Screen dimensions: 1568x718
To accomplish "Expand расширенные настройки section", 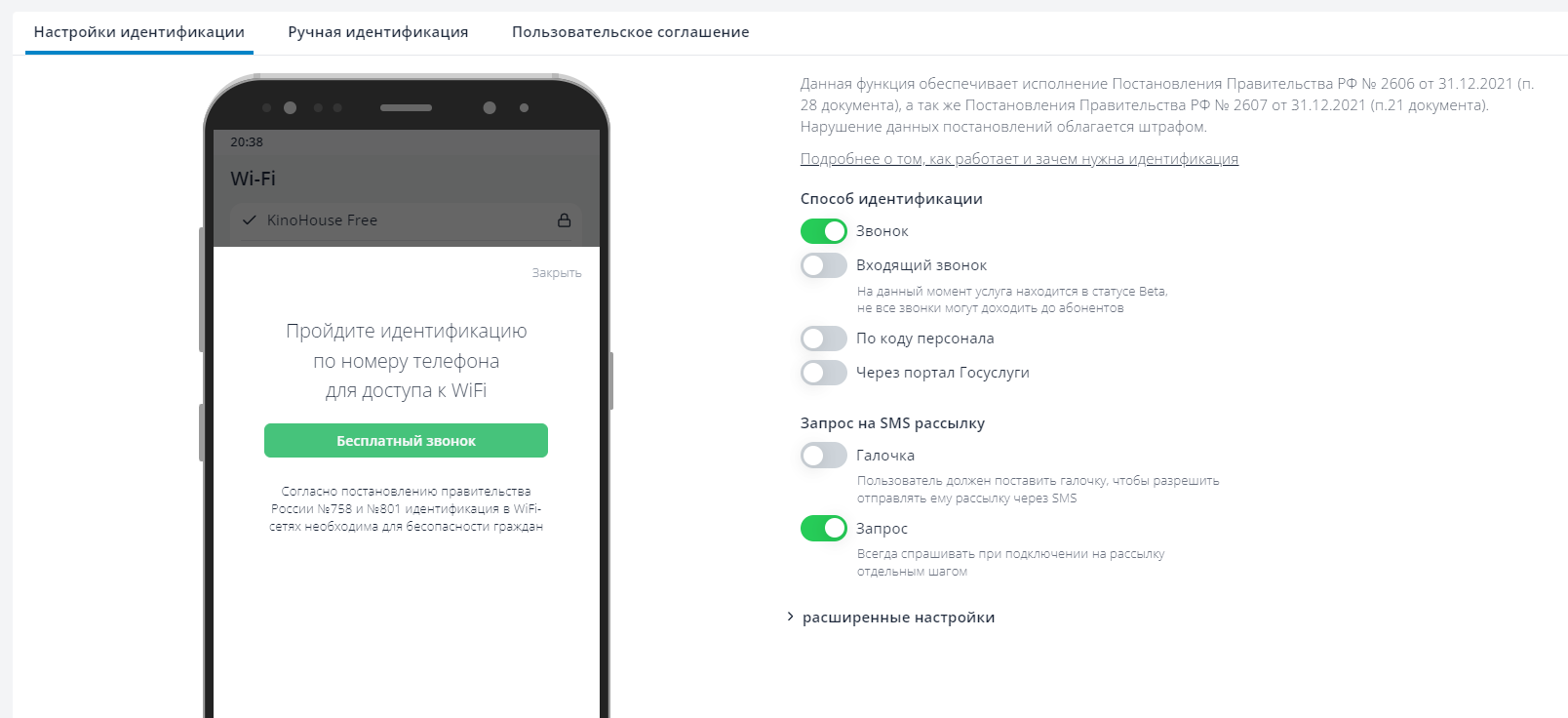I will [898, 618].
